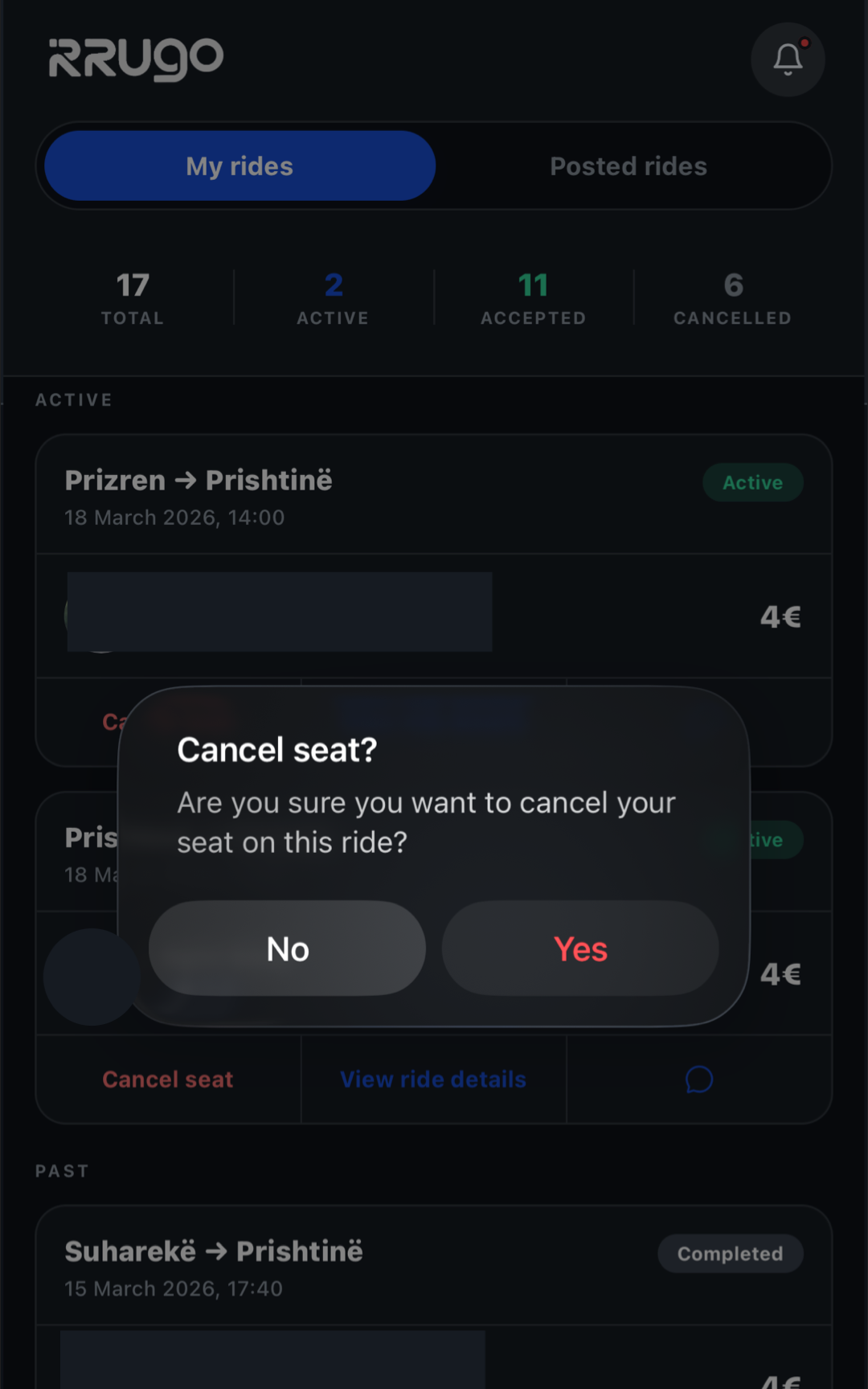Open View ride details link
Screen dimensions: 868x1389
pyautogui.click(x=433, y=1080)
